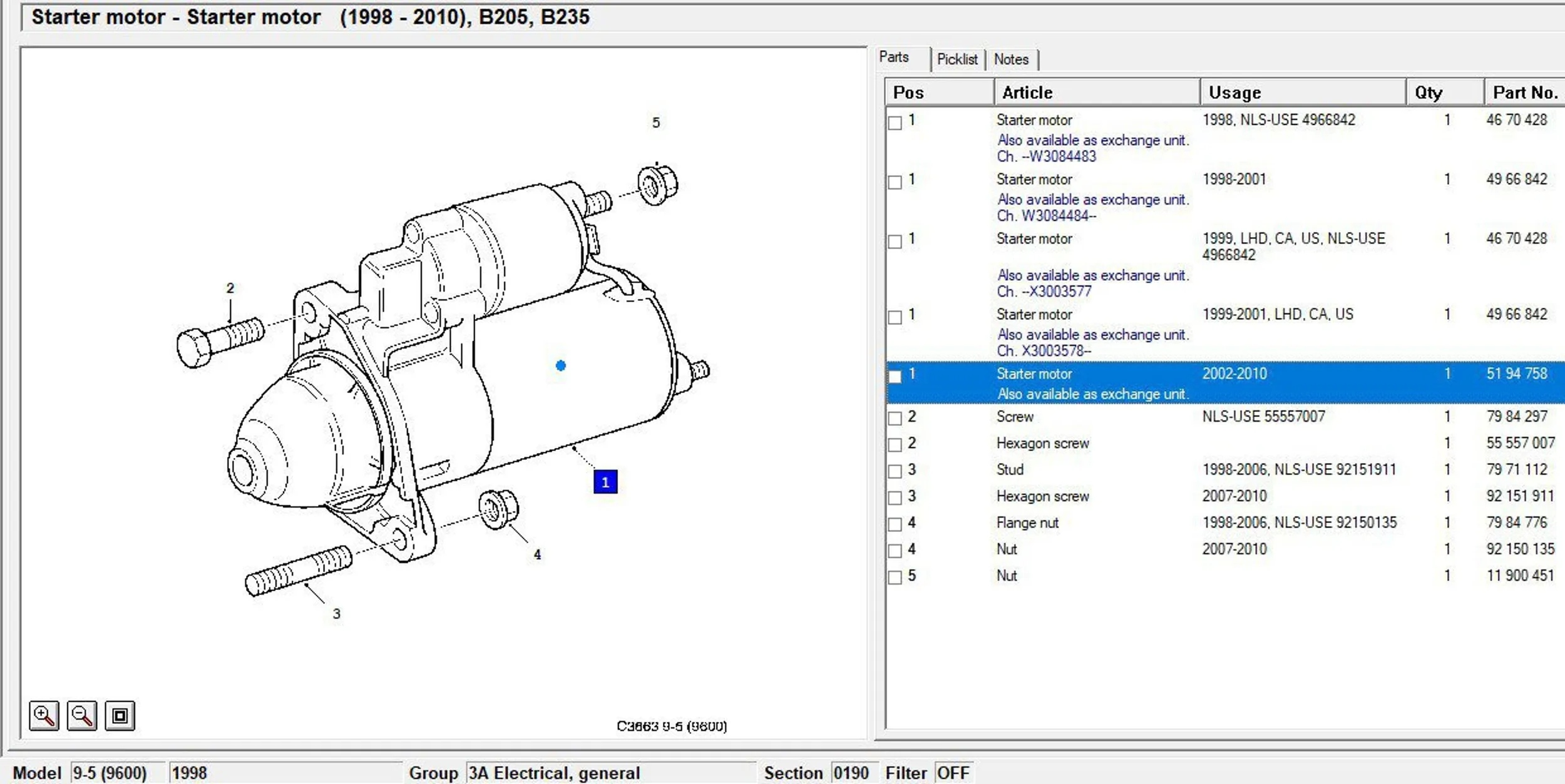Tick the checkbox for Screw 79 84 297
The width and height of the screenshot is (1565, 784).
895,419
